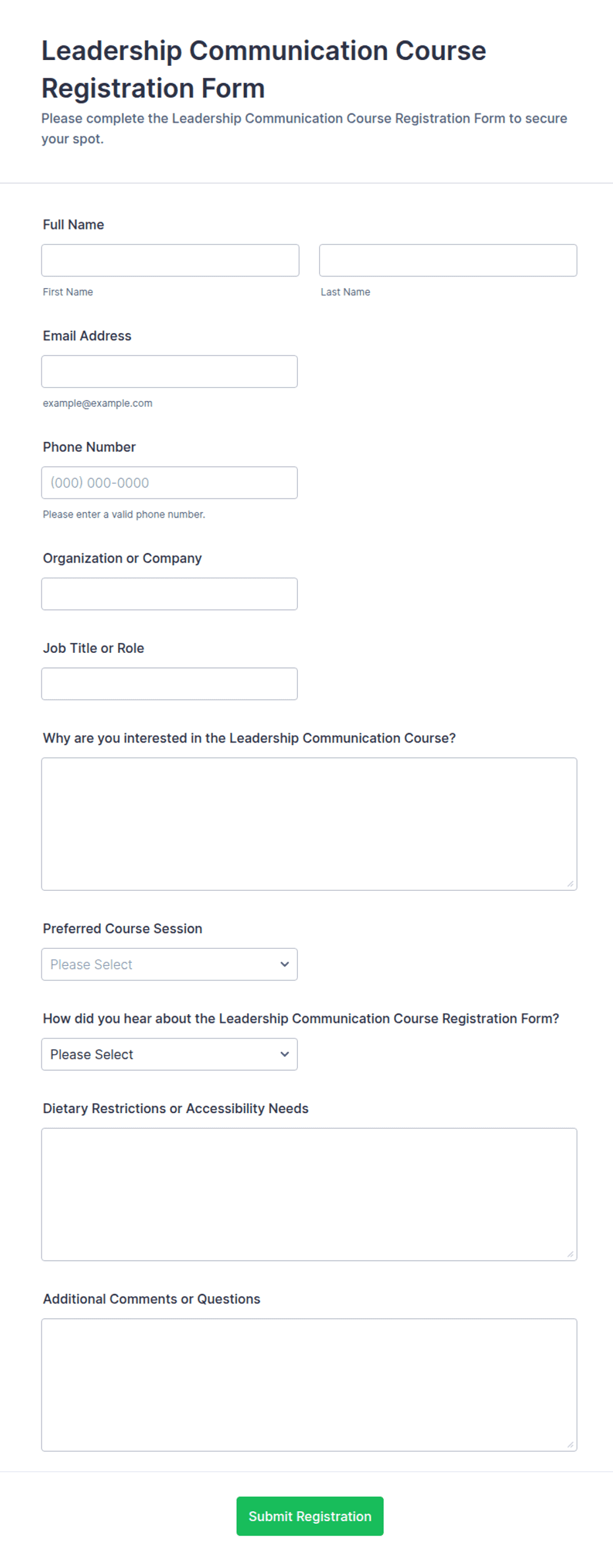Screen dimensions: 613x1568
Task: Click the Full Name label
Action: point(73,225)
